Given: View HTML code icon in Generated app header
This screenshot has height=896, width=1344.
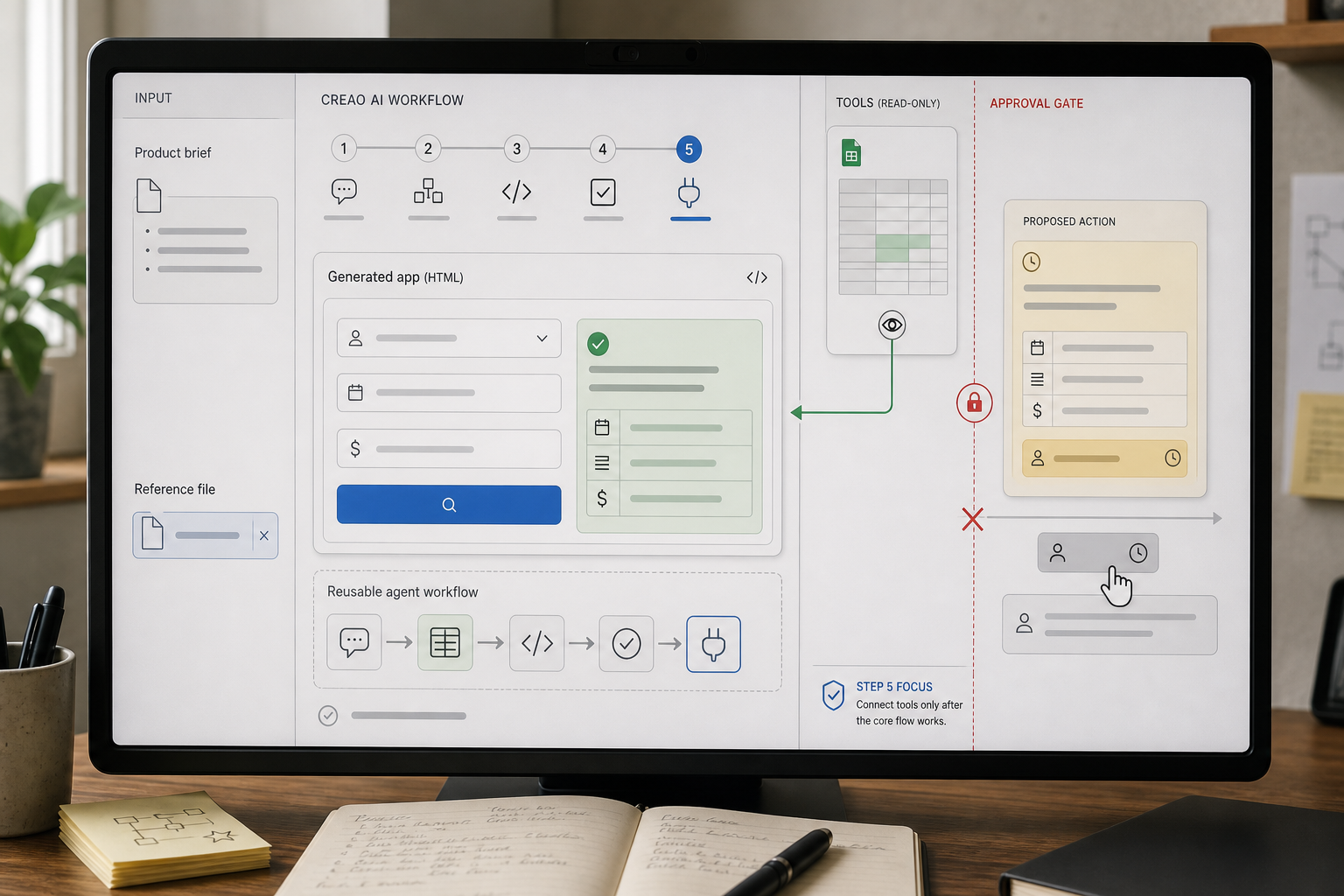Looking at the screenshot, I should (x=757, y=277).
